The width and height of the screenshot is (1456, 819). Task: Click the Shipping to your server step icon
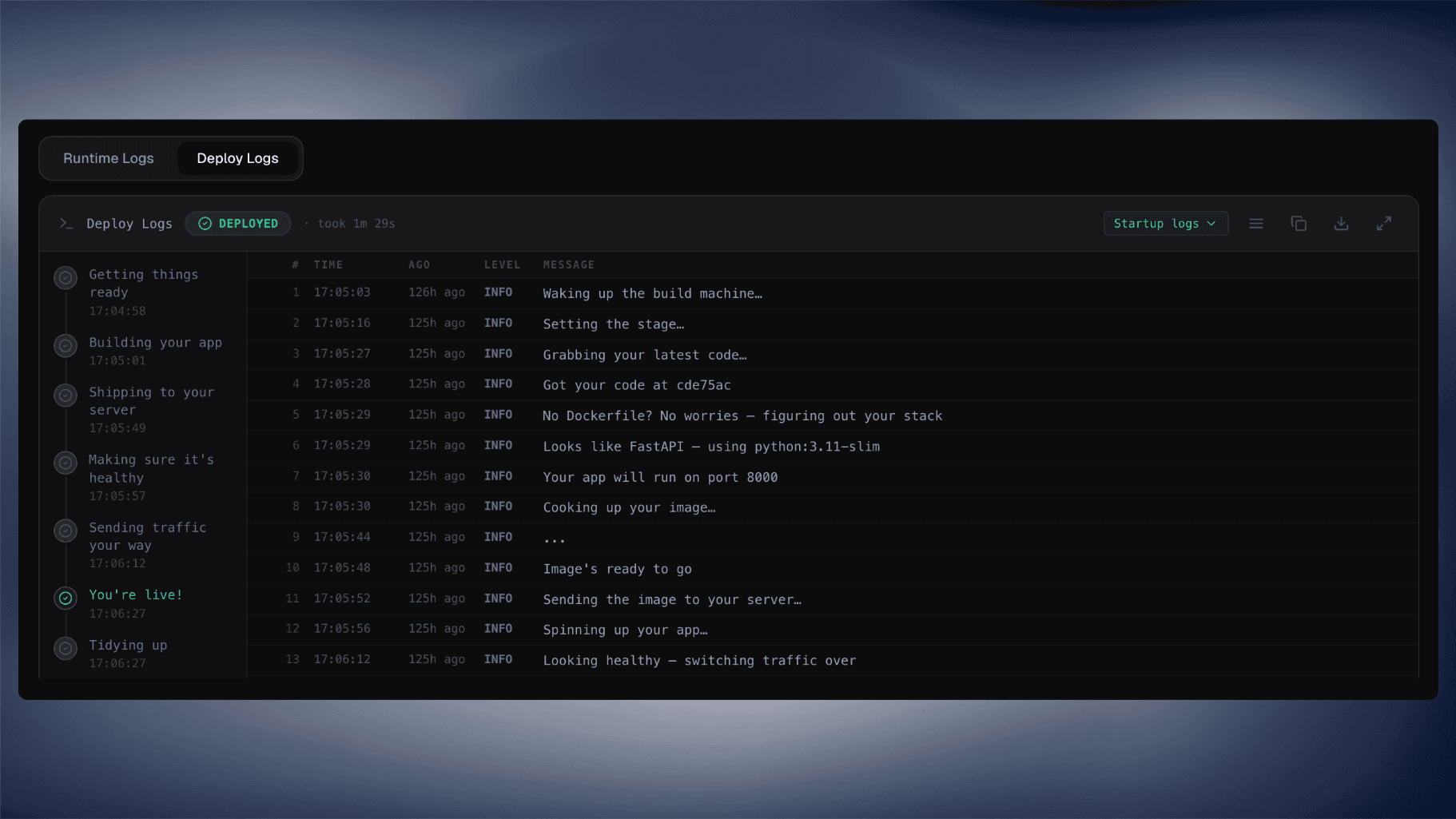pos(66,396)
